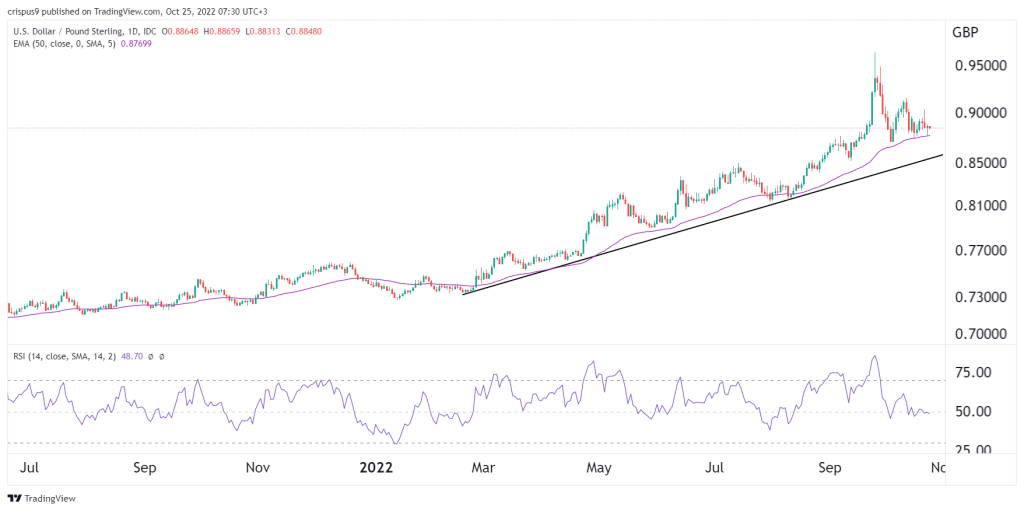Screen dimensions: 1024x511
Task: Click the 0.81000 price axis label
Action: pos(982,206)
